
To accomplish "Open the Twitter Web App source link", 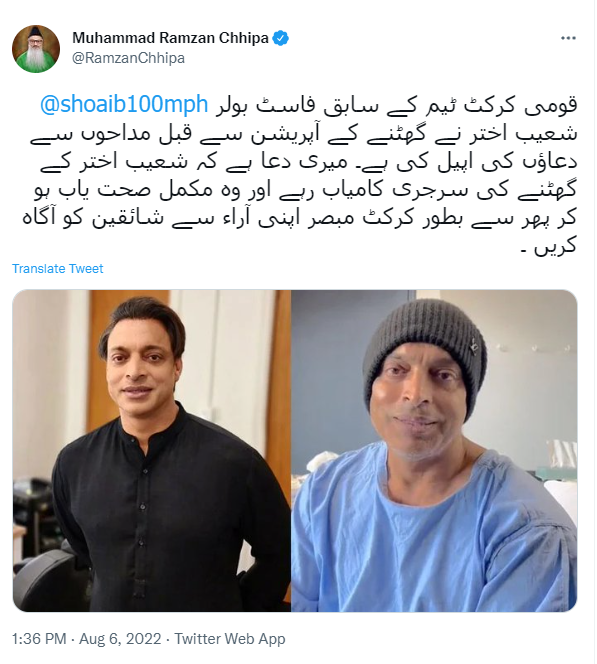I will tap(230, 639).
